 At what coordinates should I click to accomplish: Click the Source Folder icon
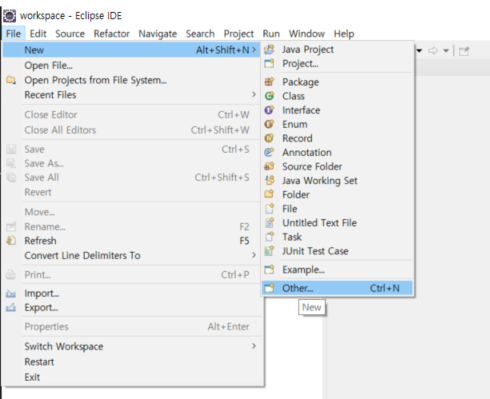pyautogui.click(x=269, y=166)
